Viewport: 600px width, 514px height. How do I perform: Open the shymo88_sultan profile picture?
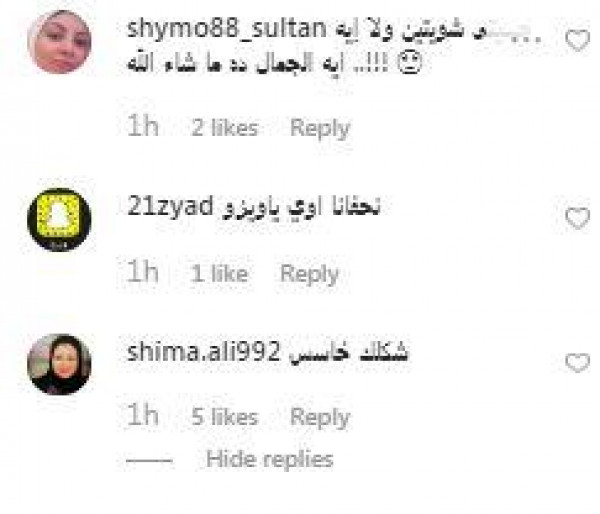pos(60,42)
